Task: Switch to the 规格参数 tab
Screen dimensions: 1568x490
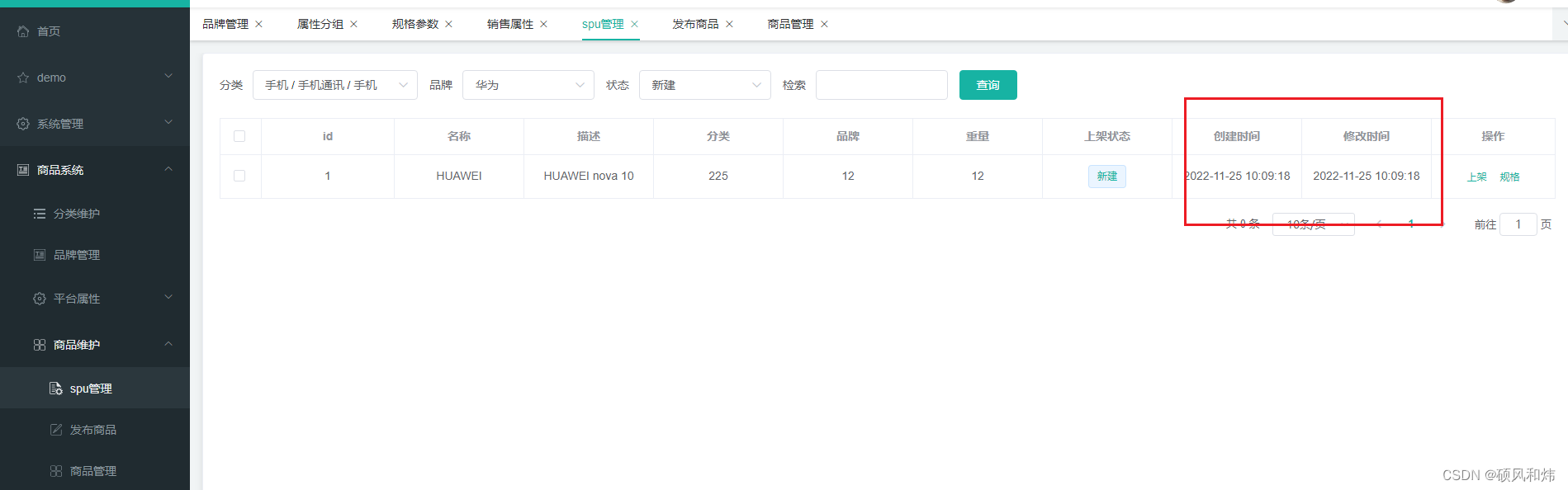Action: click(415, 24)
